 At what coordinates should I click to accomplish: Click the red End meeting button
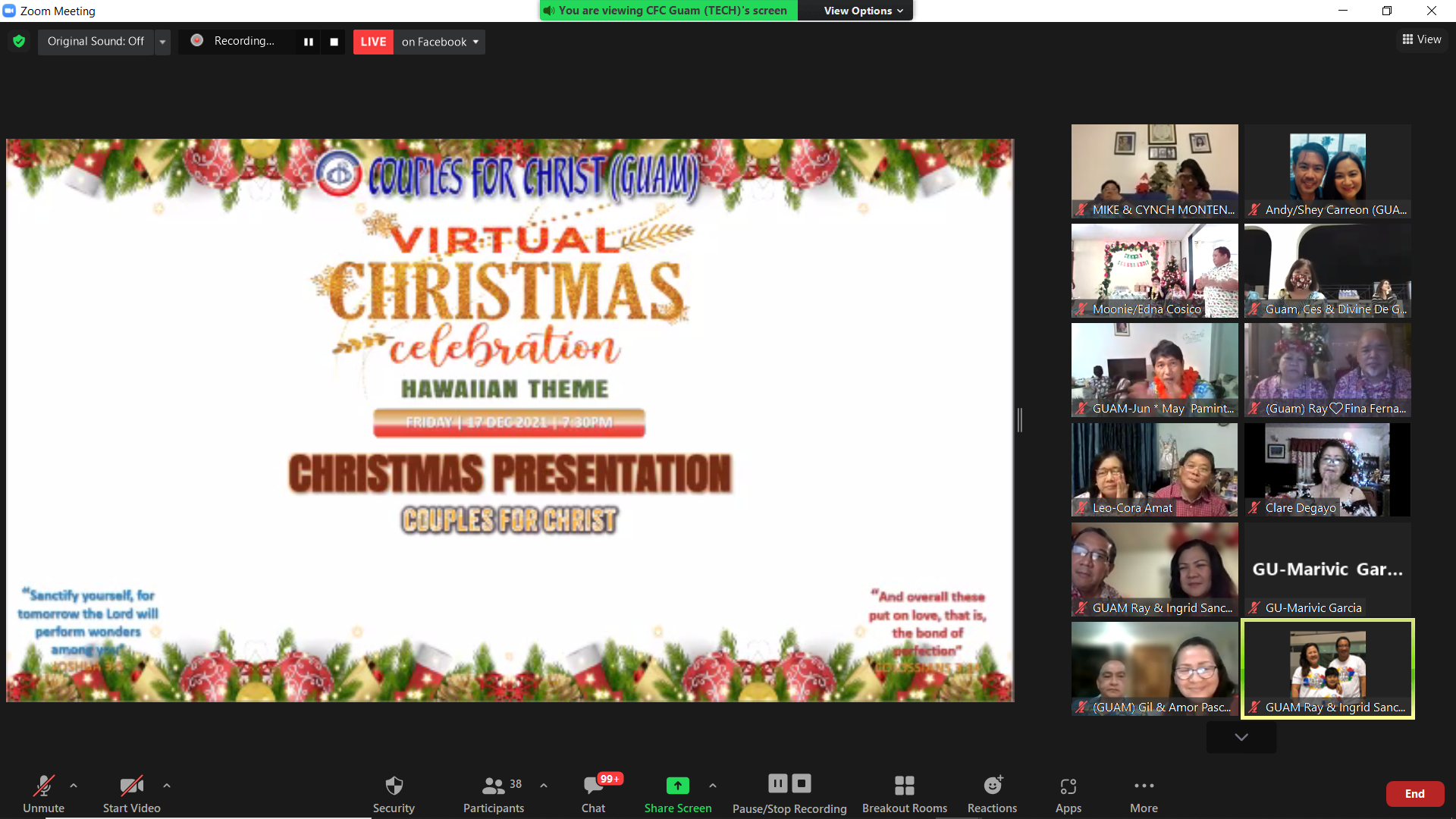click(1415, 794)
